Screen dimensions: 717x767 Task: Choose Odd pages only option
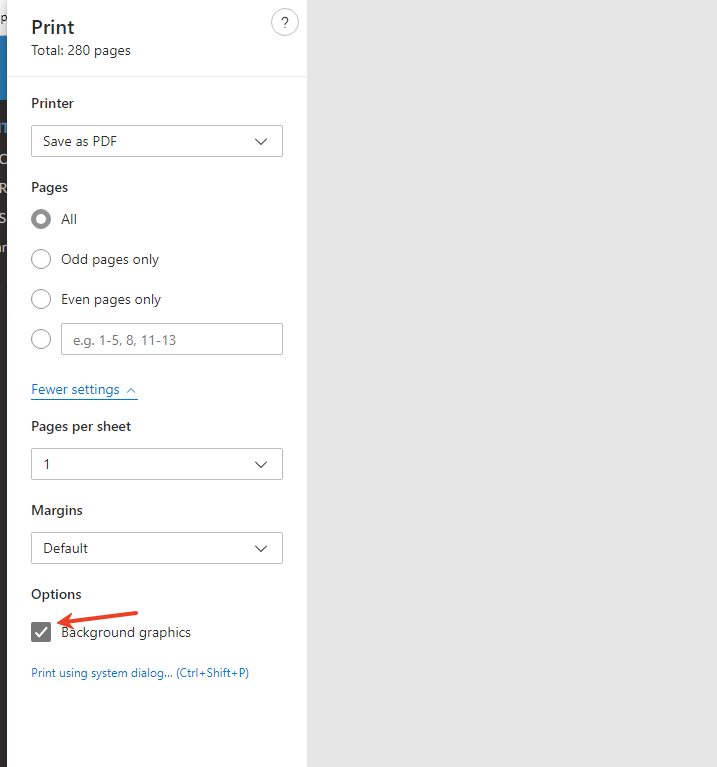click(x=41, y=259)
